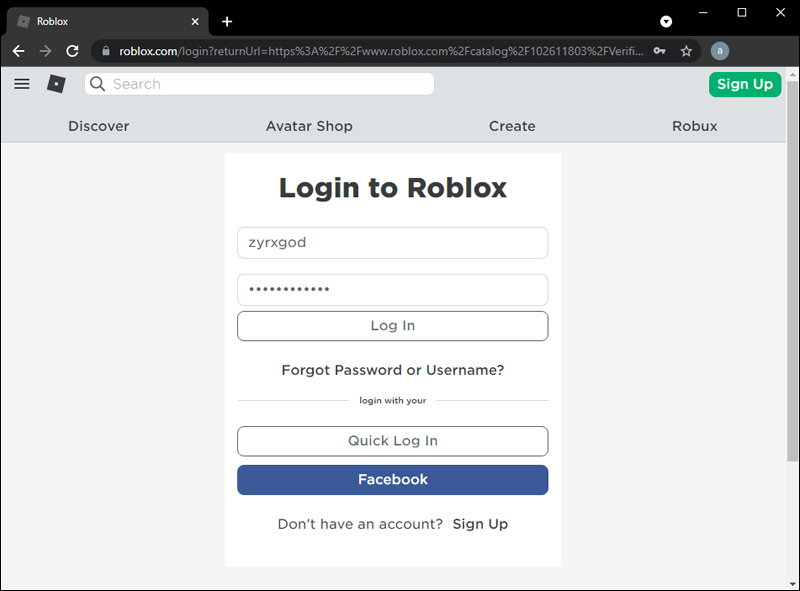
Task: Click the page vertical scrollbar
Action: [792, 300]
